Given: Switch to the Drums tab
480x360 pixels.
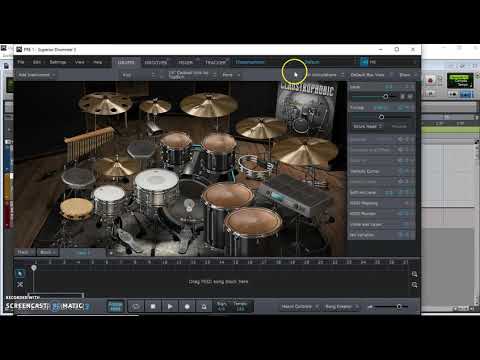Looking at the screenshot, I should pos(126,62).
